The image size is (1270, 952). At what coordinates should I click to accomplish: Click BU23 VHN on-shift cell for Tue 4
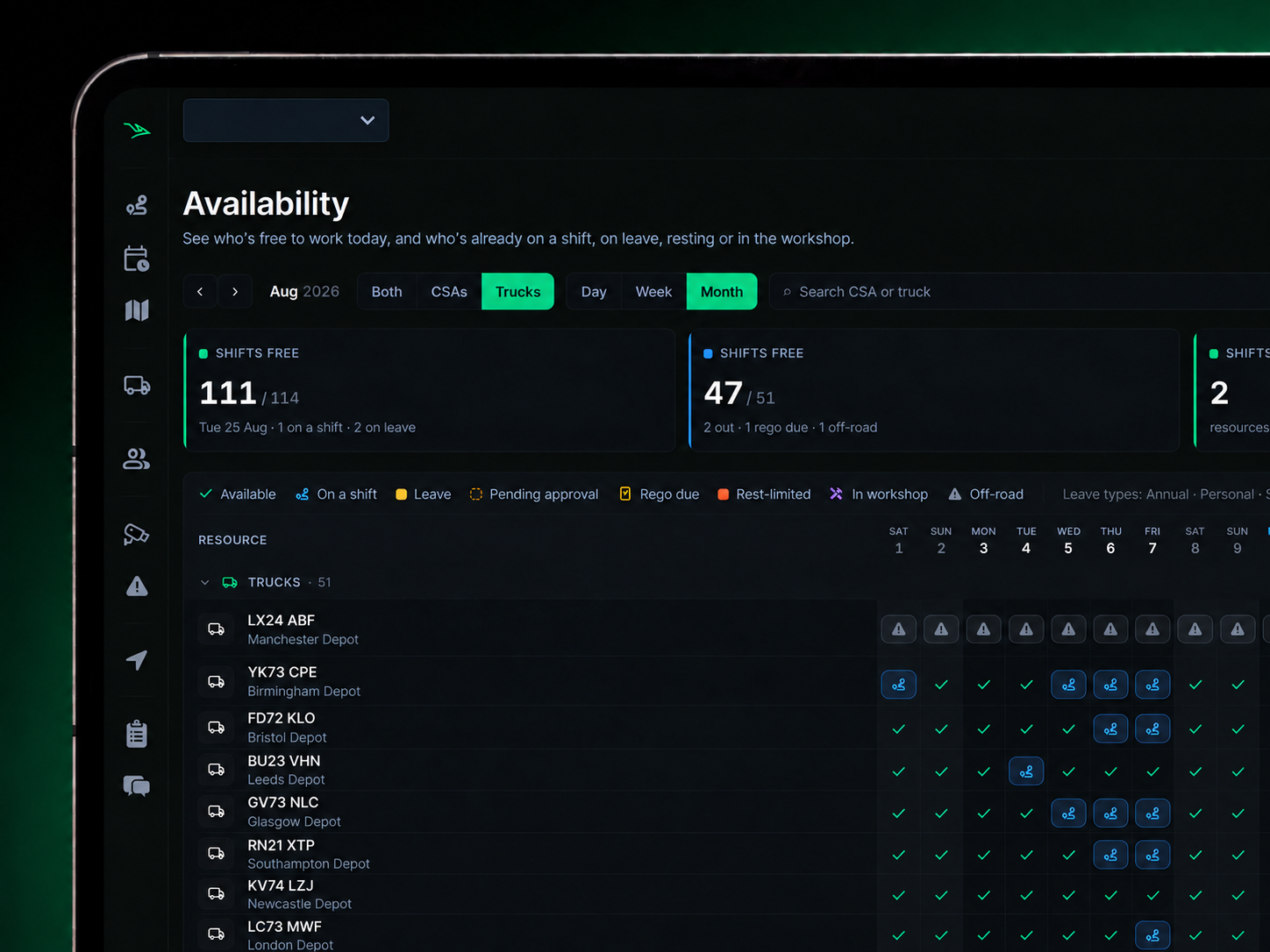point(1026,771)
